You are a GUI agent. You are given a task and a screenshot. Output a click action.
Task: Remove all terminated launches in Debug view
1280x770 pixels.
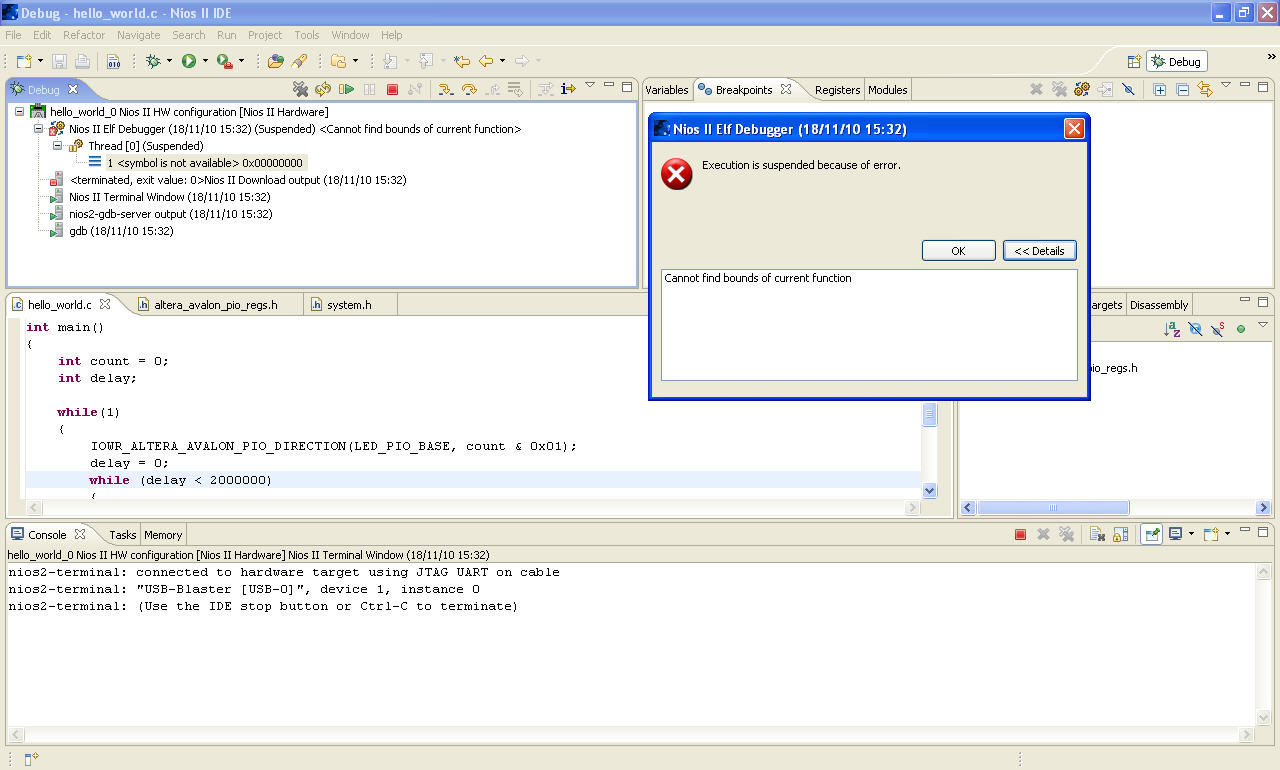300,89
